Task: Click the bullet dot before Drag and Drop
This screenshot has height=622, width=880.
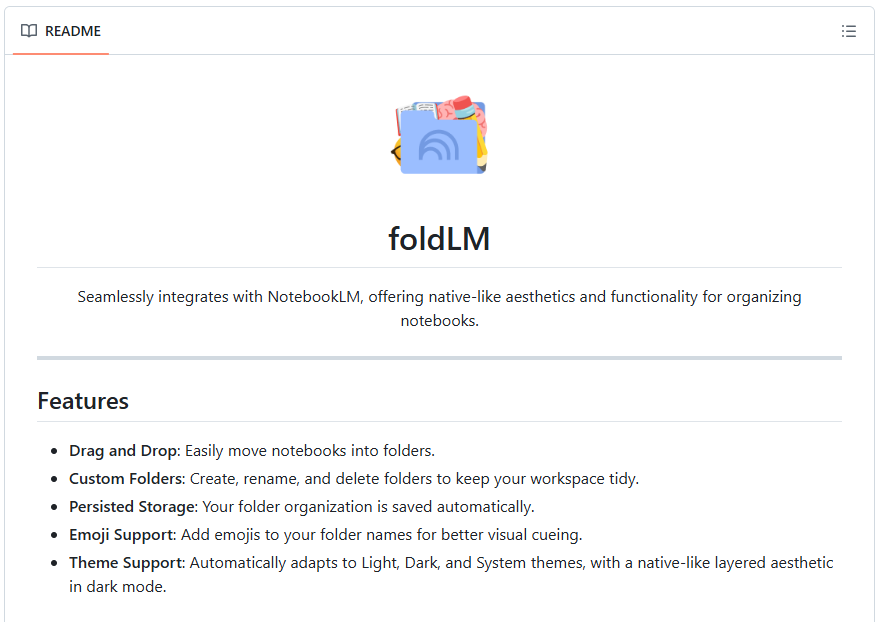Action: pos(54,451)
